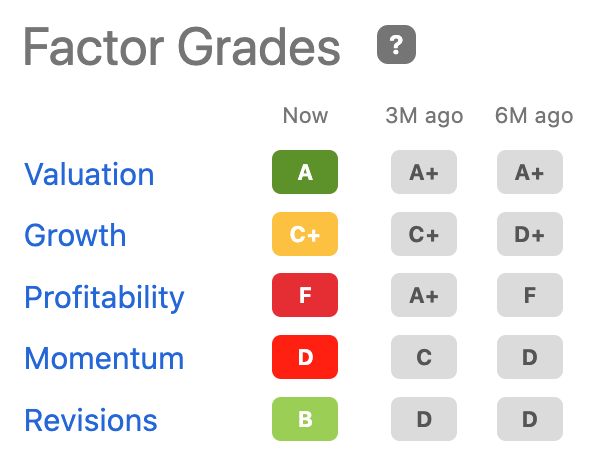Screen dimensions: 594x460
Task: Click the green Valuation A grade badge
Action: pyautogui.click(x=305, y=172)
